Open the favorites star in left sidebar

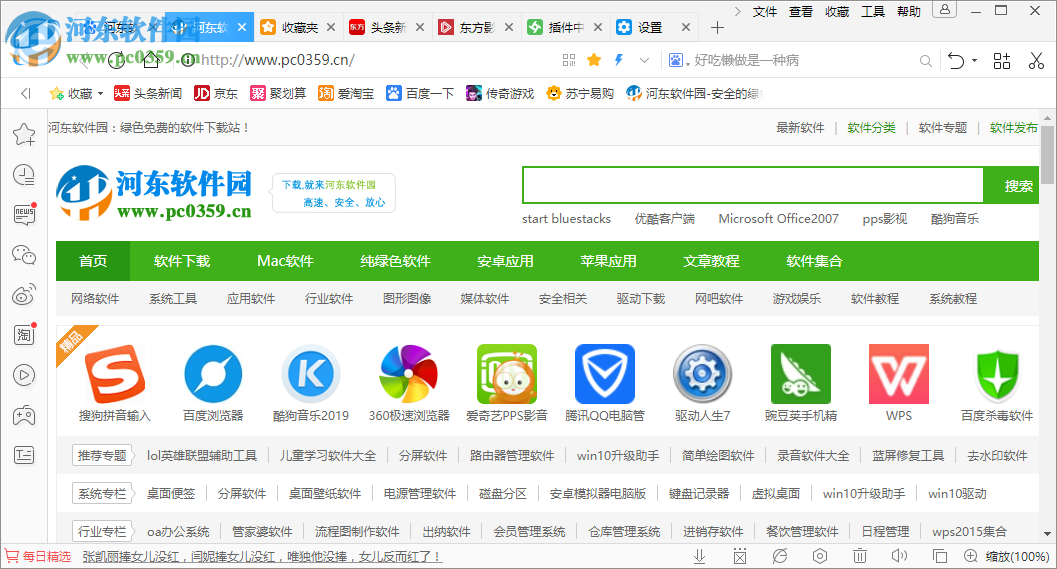point(24,134)
